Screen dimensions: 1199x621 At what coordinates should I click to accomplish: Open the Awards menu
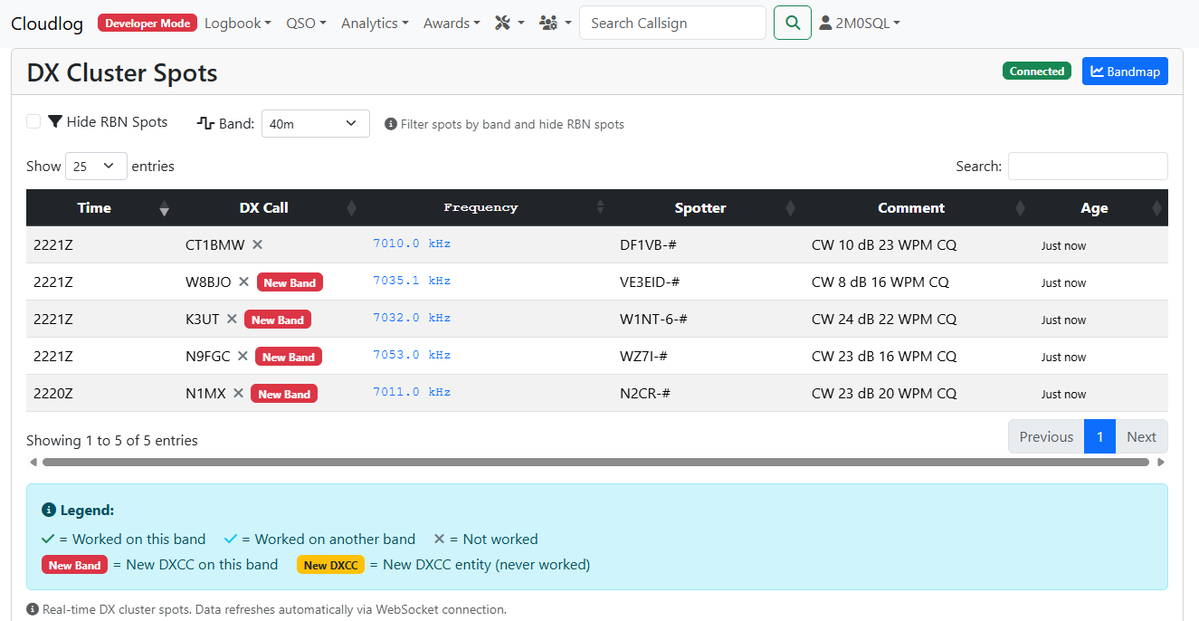click(450, 22)
